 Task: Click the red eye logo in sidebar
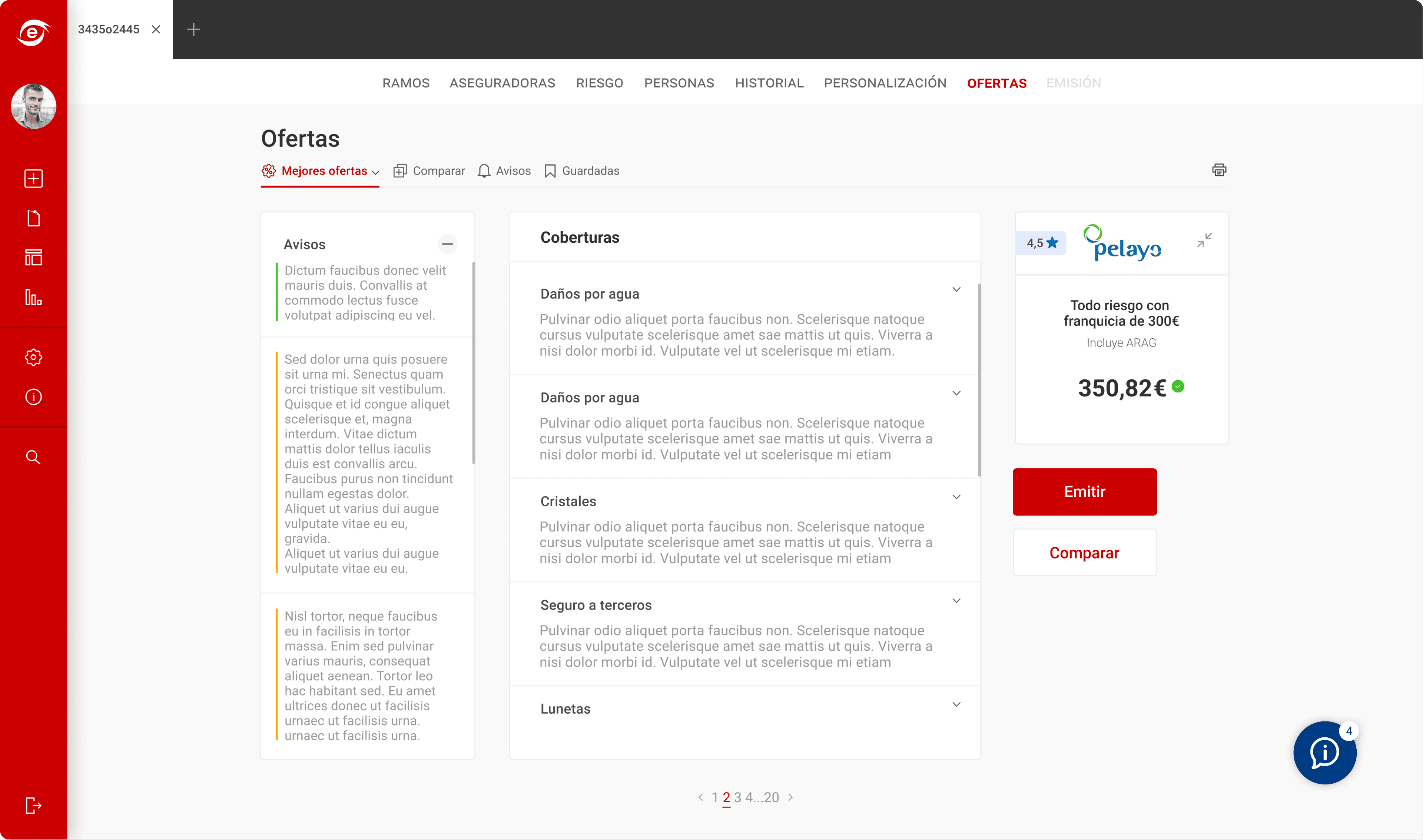tap(33, 32)
